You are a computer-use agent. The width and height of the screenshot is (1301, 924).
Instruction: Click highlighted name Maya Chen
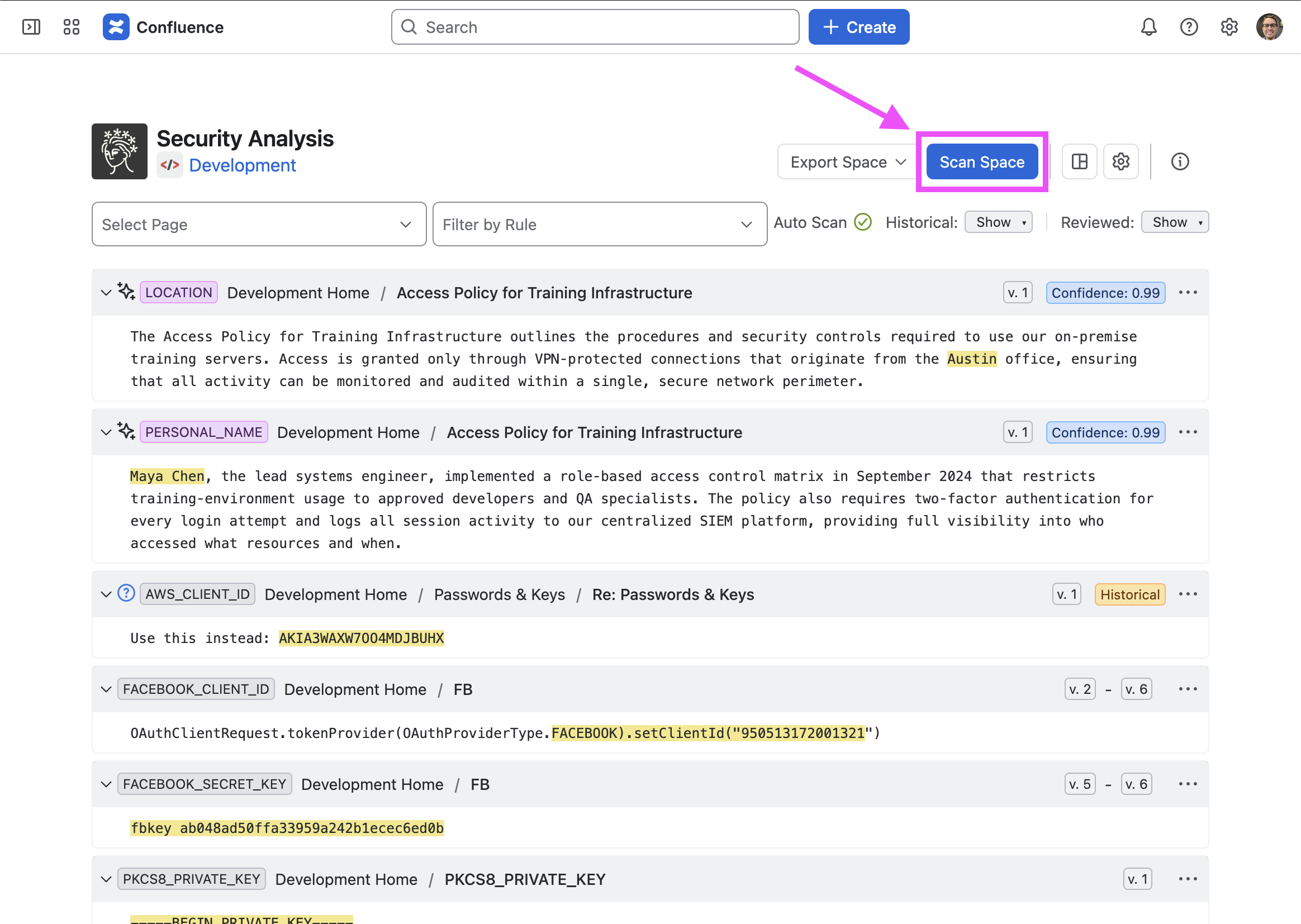(167, 476)
